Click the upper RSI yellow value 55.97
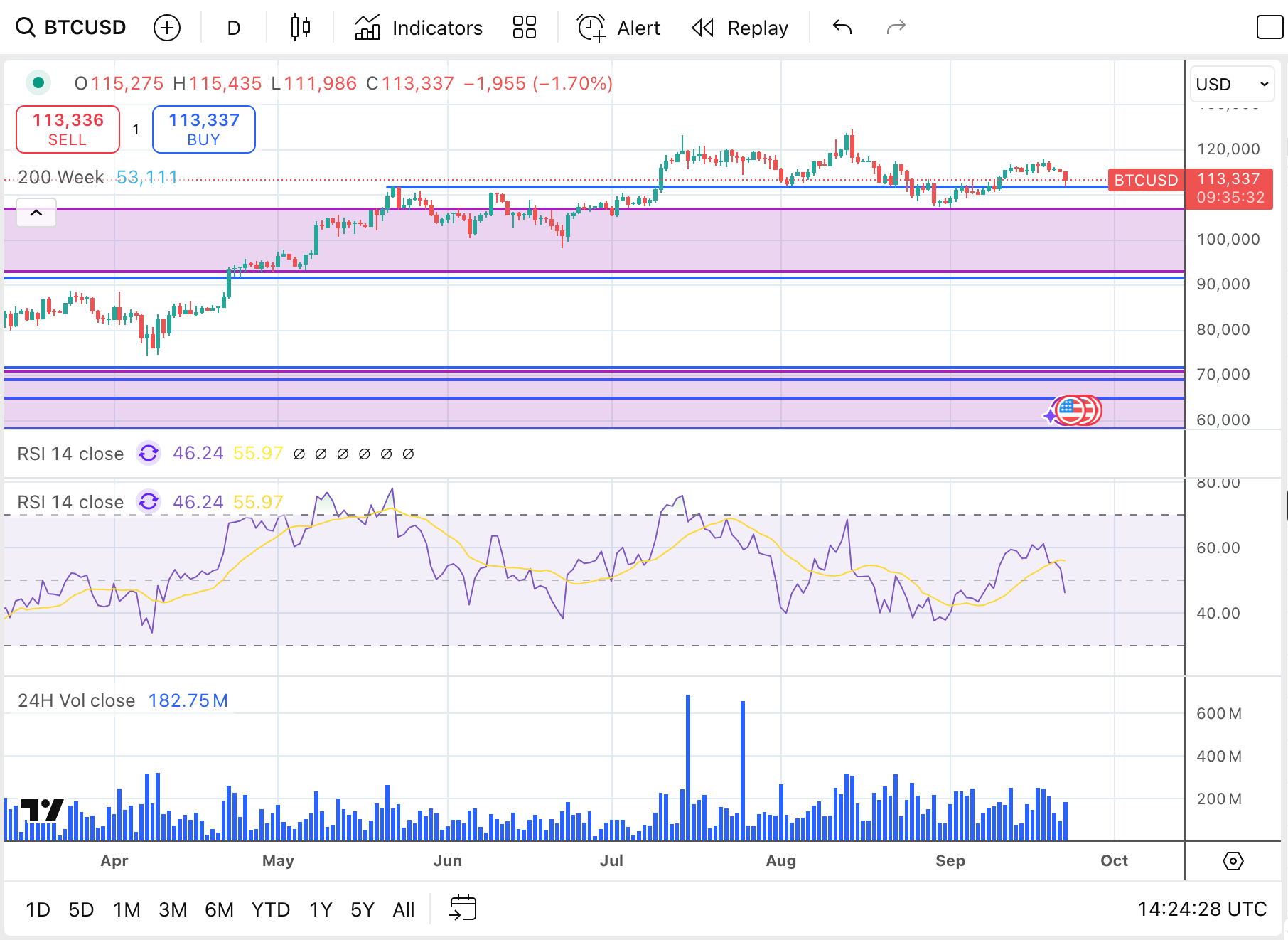The height and width of the screenshot is (940, 1288). [x=258, y=453]
